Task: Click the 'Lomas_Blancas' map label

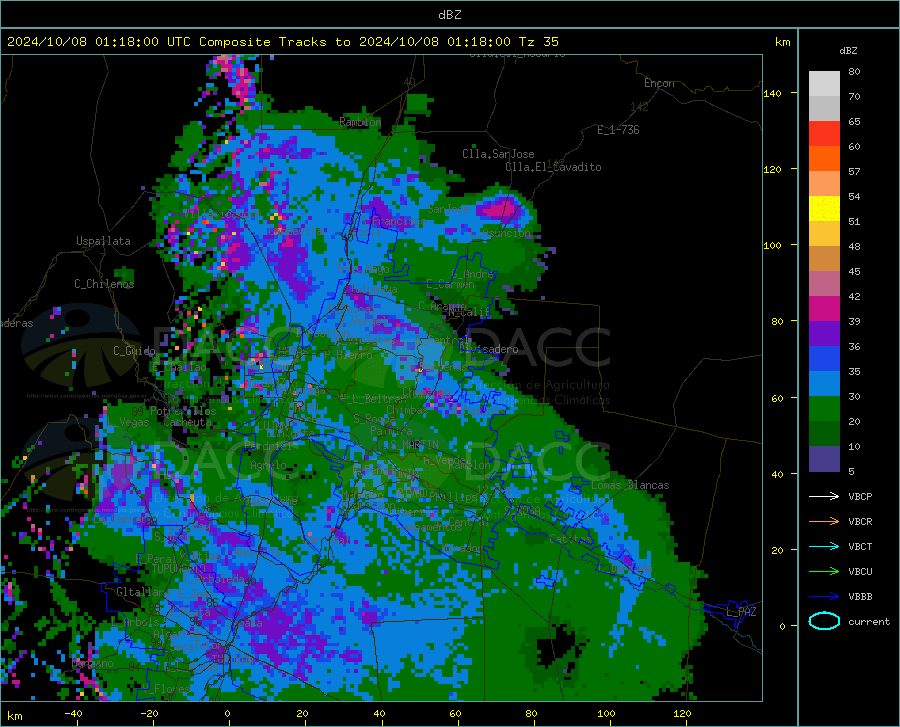Action: (630, 485)
